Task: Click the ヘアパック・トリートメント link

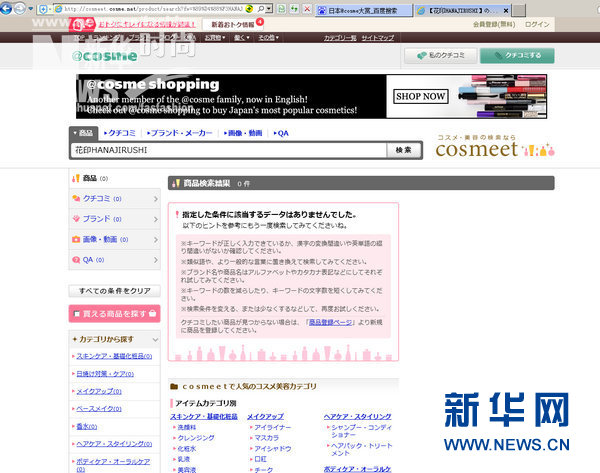Action: pos(361,449)
